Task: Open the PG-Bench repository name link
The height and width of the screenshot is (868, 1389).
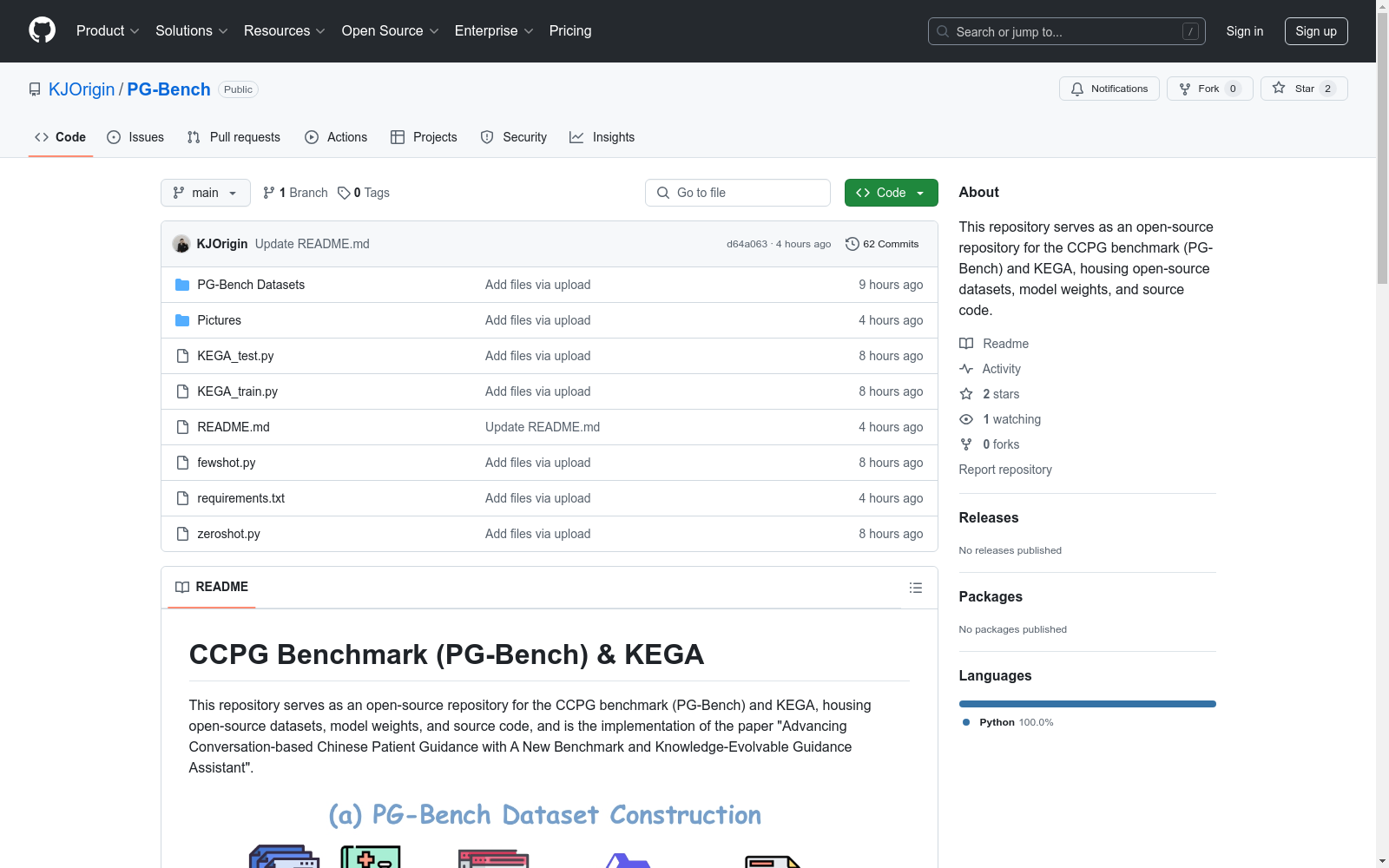Action: (x=169, y=89)
